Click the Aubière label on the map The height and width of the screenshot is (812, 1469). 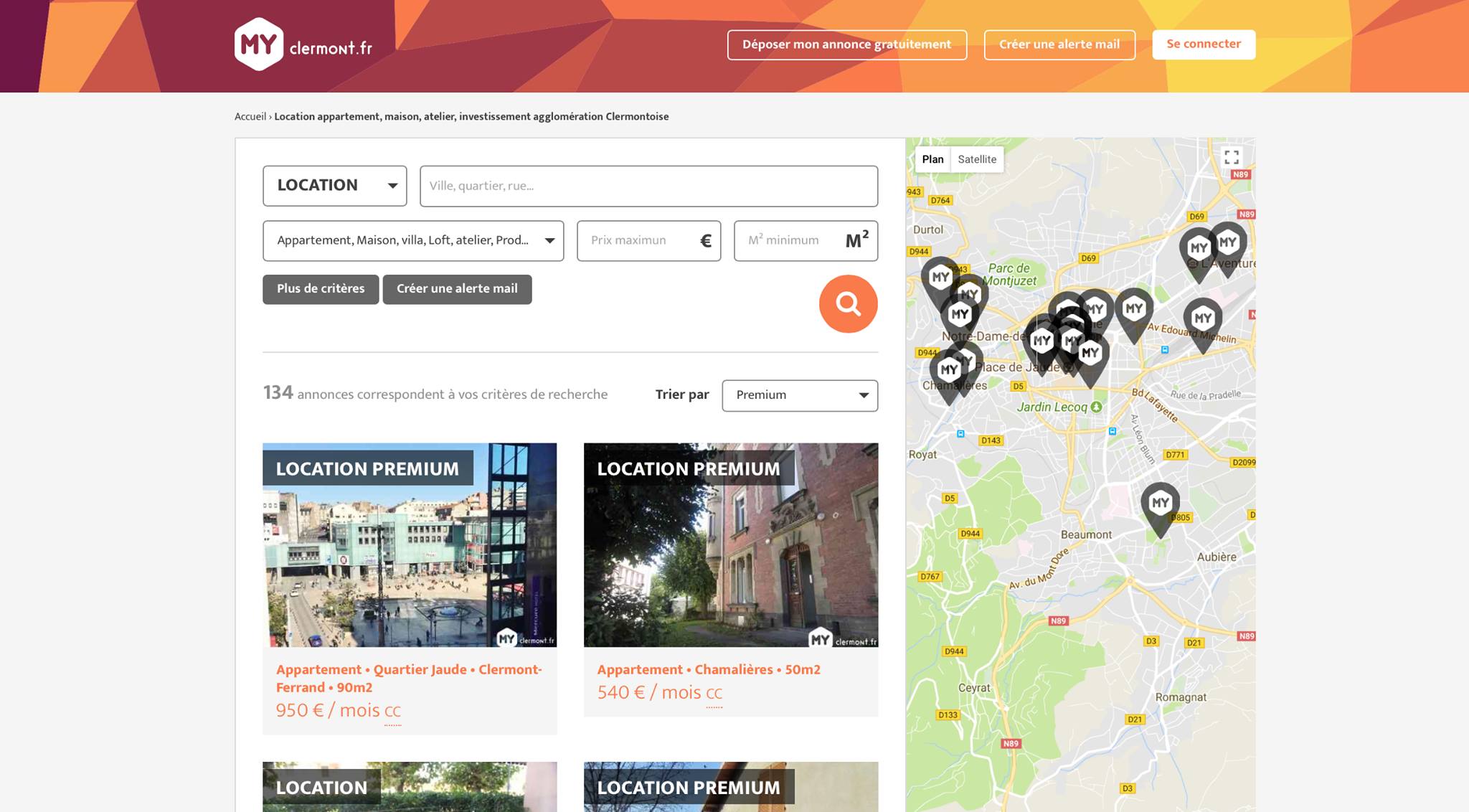pyautogui.click(x=1217, y=557)
